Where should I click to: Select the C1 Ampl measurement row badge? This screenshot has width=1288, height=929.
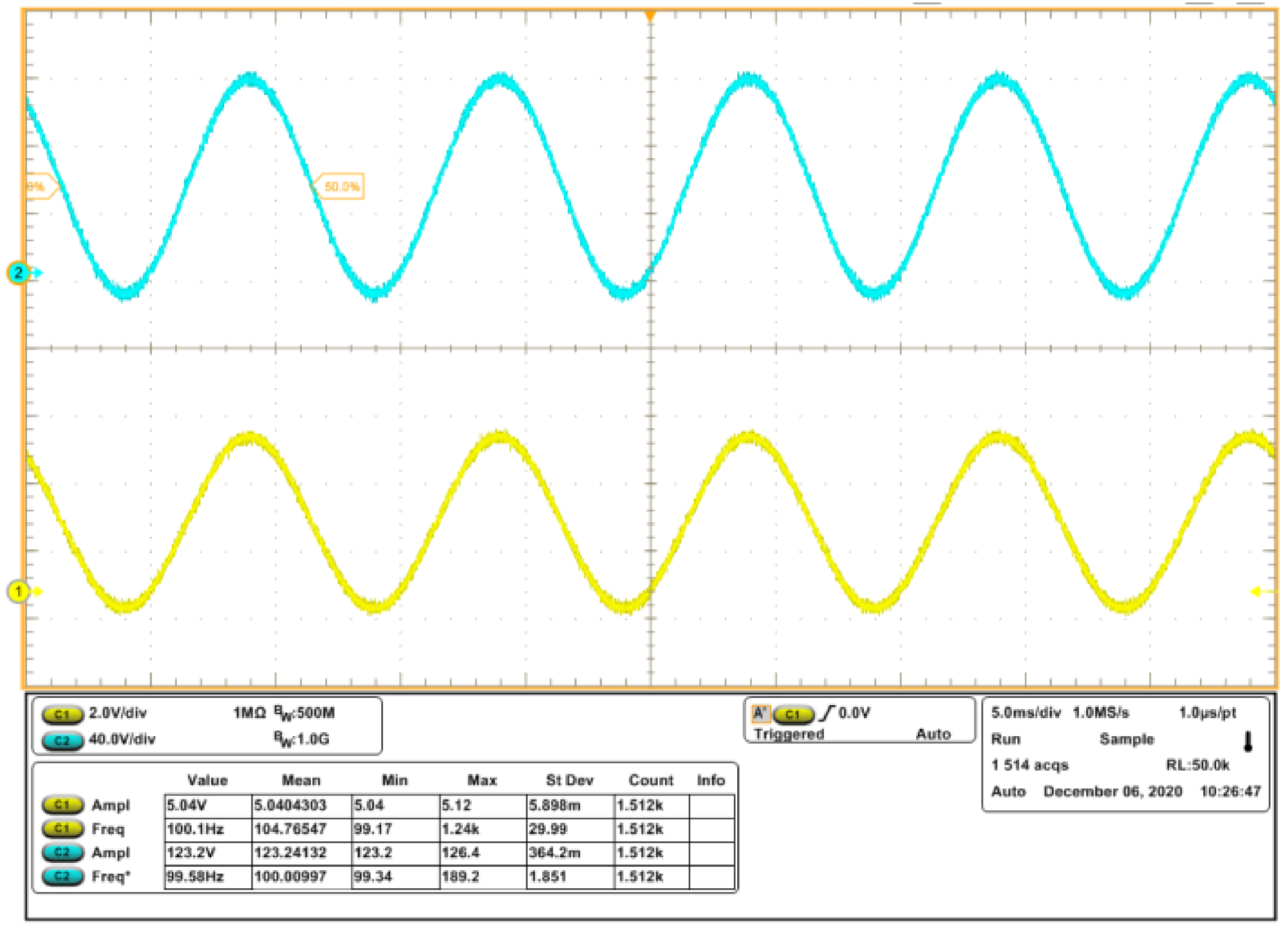click(62, 805)
